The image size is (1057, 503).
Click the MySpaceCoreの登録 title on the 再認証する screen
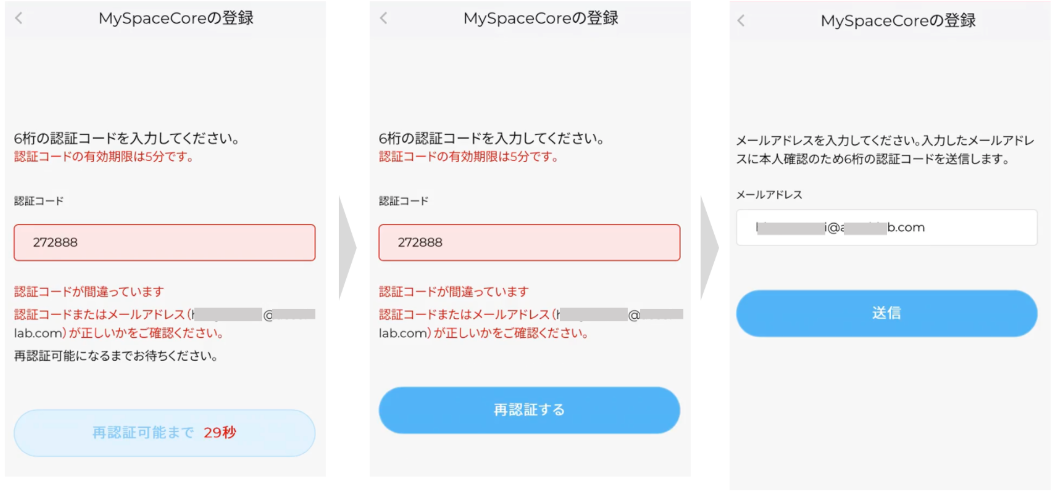click(540, 18)
